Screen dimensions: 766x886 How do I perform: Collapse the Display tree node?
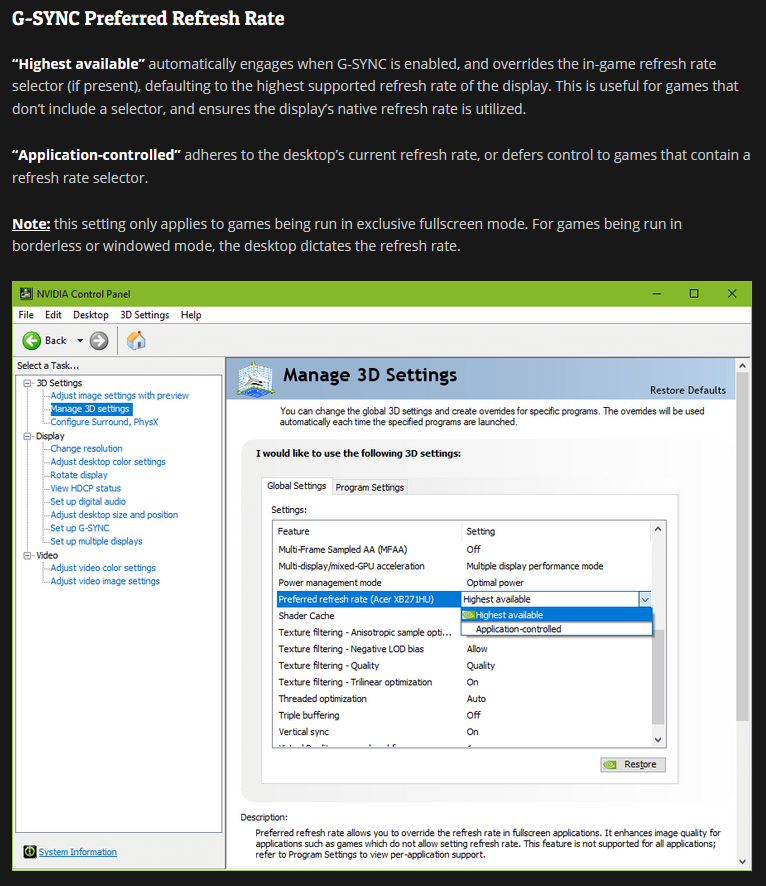27,436
